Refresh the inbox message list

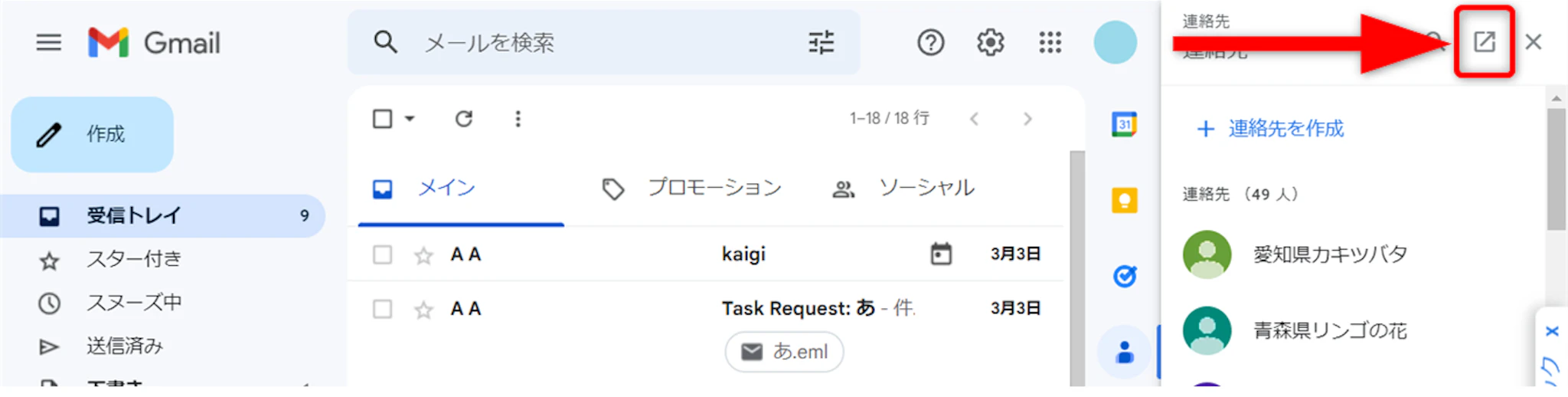point(464,119)
